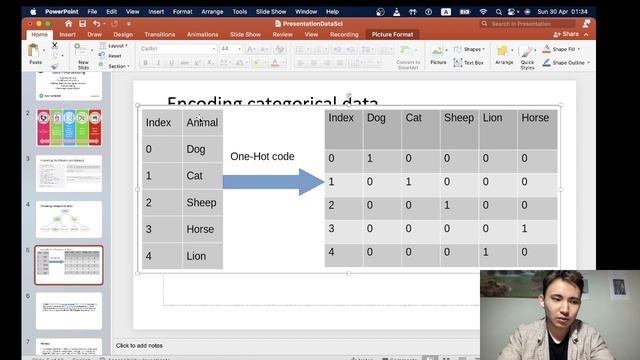Click the Apple menu icon
The image size is (640, 360).
coord(33,11)
